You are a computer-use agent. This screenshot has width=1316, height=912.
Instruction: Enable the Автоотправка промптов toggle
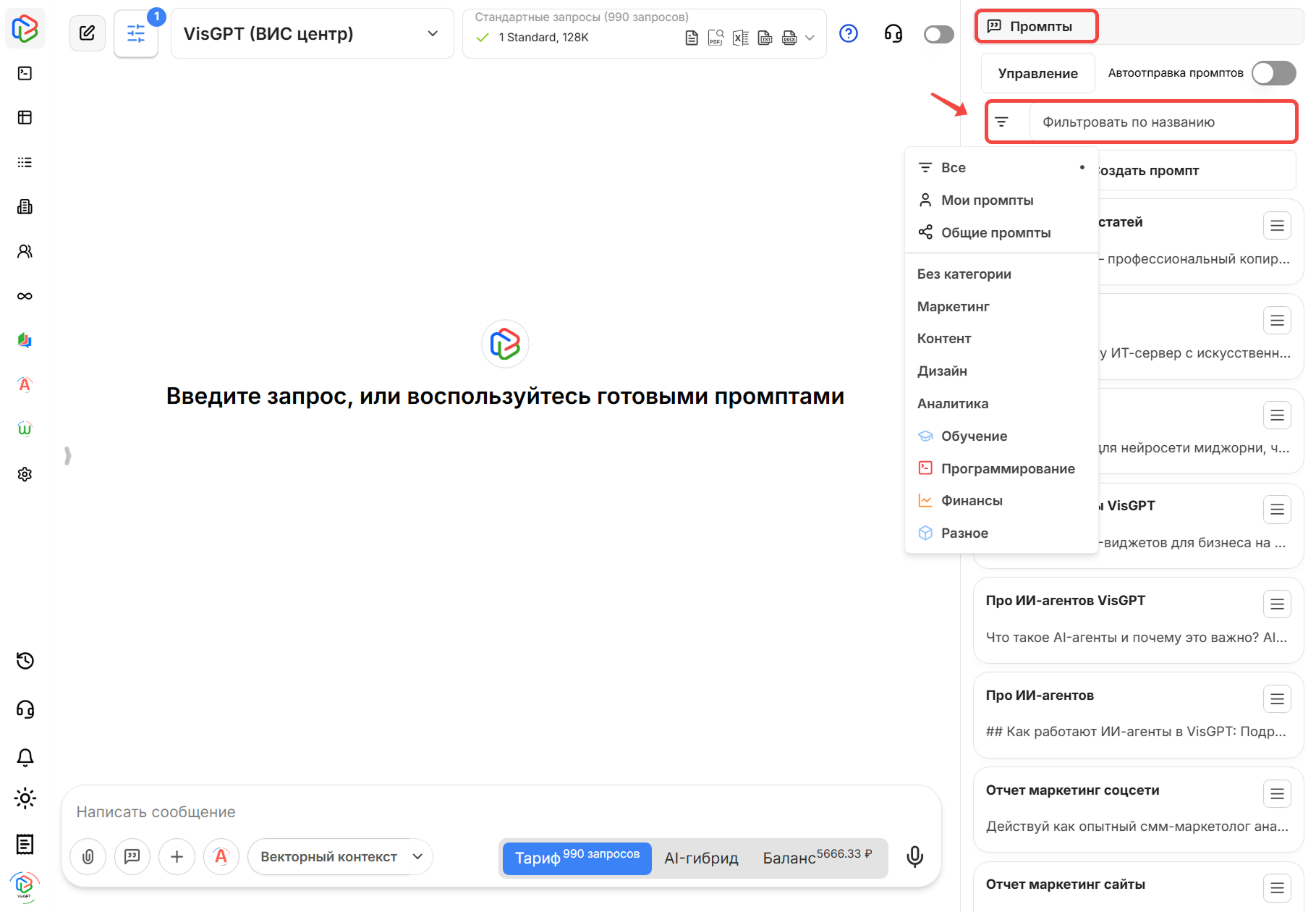[1273, 72]
